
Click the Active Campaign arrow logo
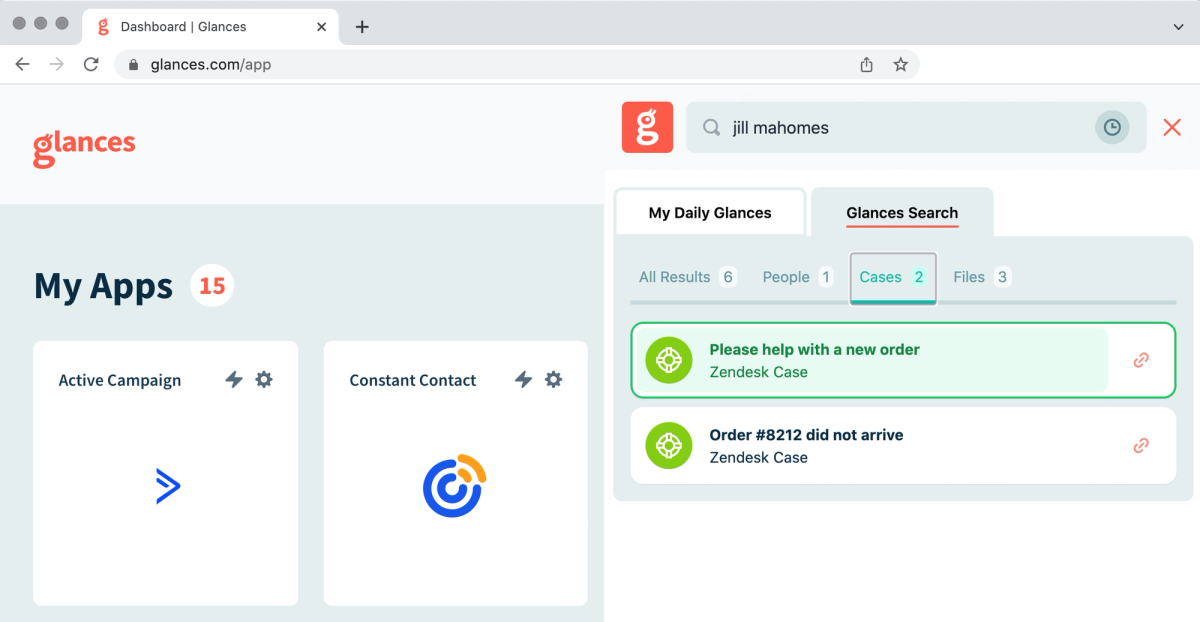(x=168, y=486)
